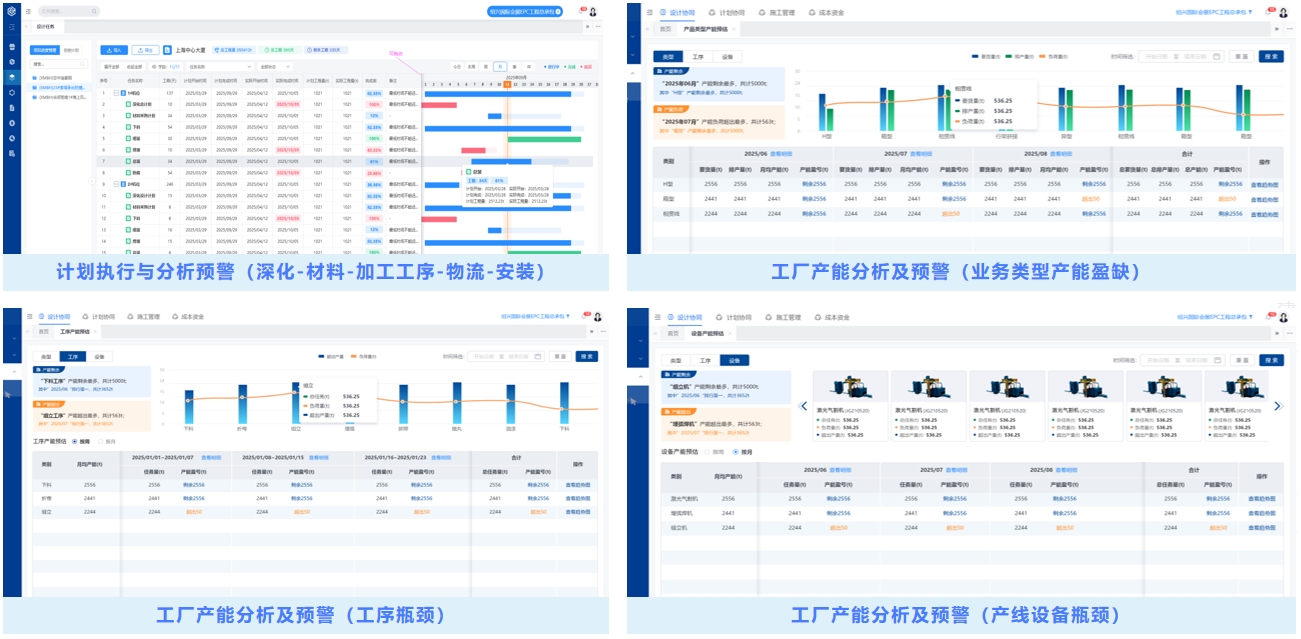Screen dimensions: 1301x639
Task: Click the next arrow of the equipment carousel
Action: (x=1277, y=406)
